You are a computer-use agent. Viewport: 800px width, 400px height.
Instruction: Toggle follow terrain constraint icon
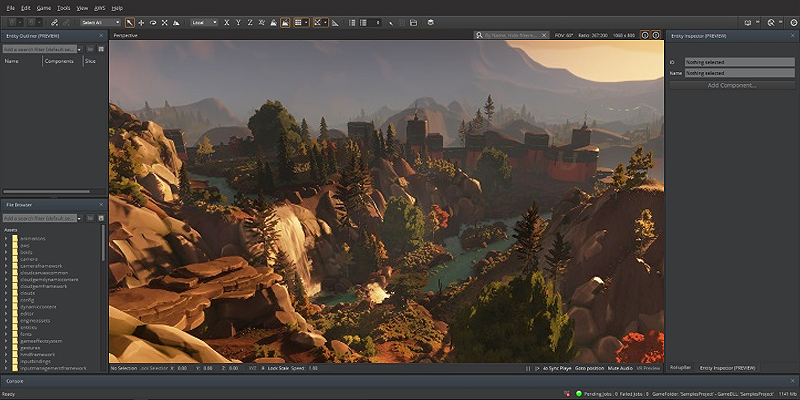pyautogui.click(x=273, y=22)
